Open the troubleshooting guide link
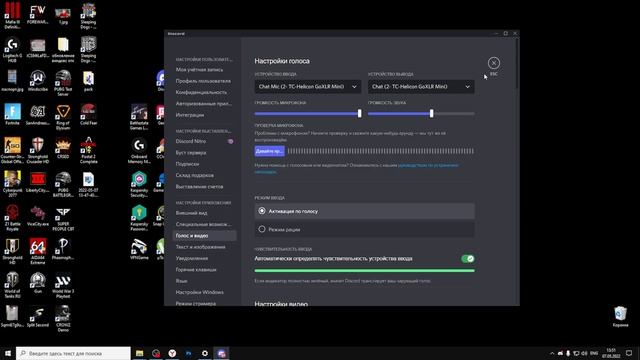The height and width of the screenshot is (360, 640). 428,165
